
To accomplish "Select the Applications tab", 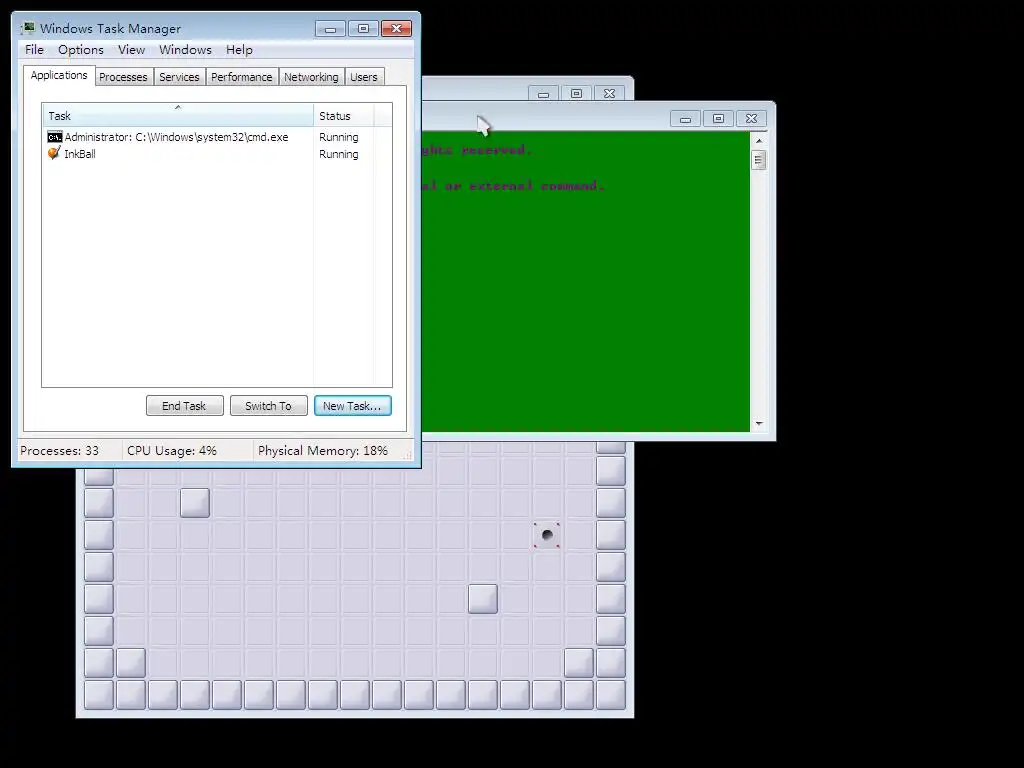I will [59, 75].
